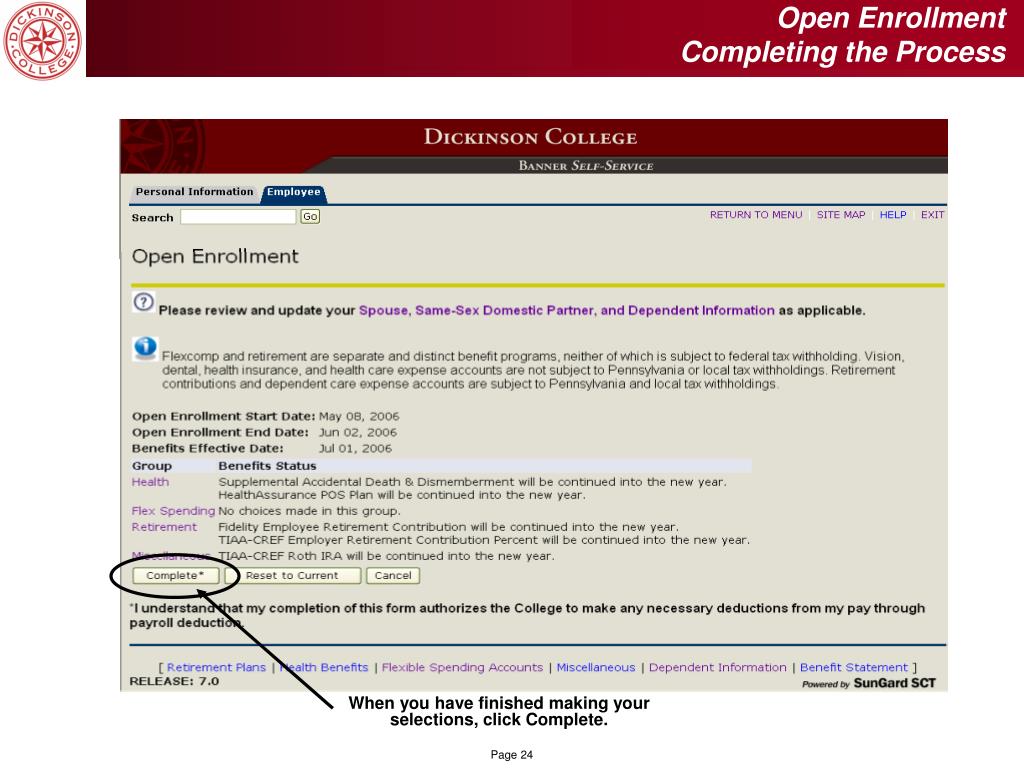Open the Dependent Information footer link
1024x768 pixels.
718,667
